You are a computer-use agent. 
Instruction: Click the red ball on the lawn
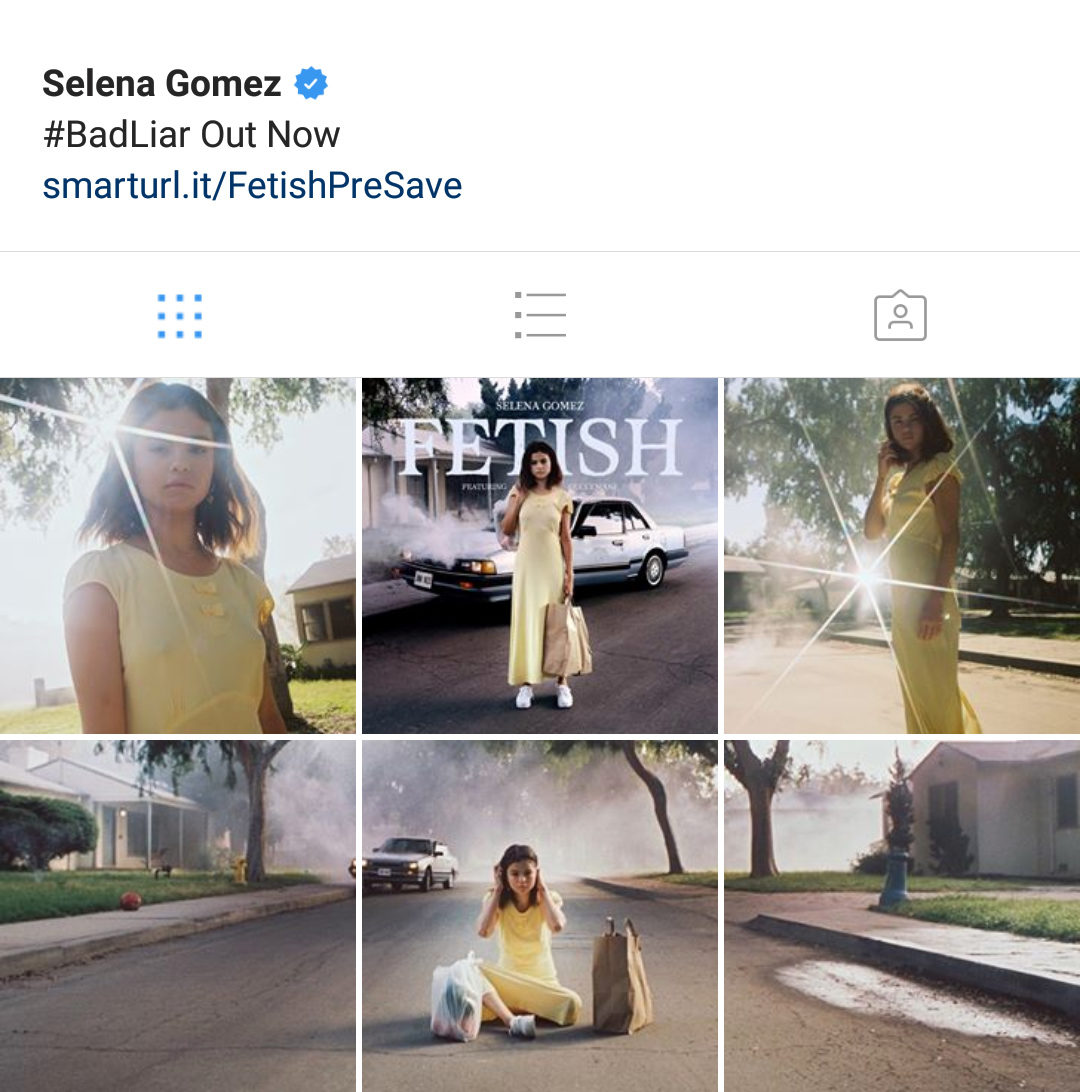(130, 901)
